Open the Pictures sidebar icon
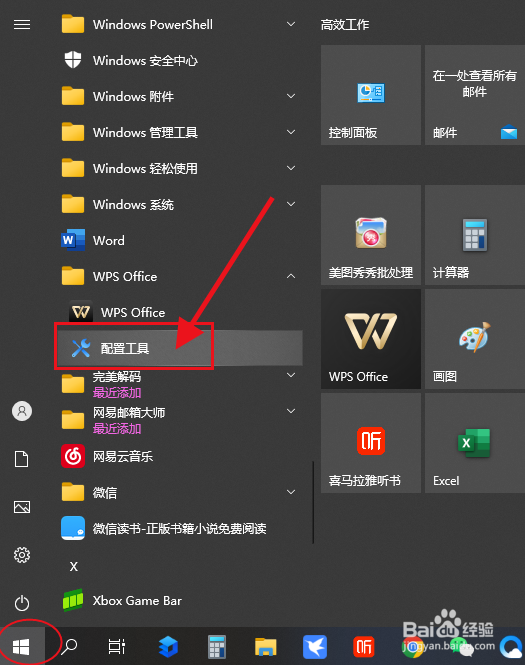 tap(22, 507)
